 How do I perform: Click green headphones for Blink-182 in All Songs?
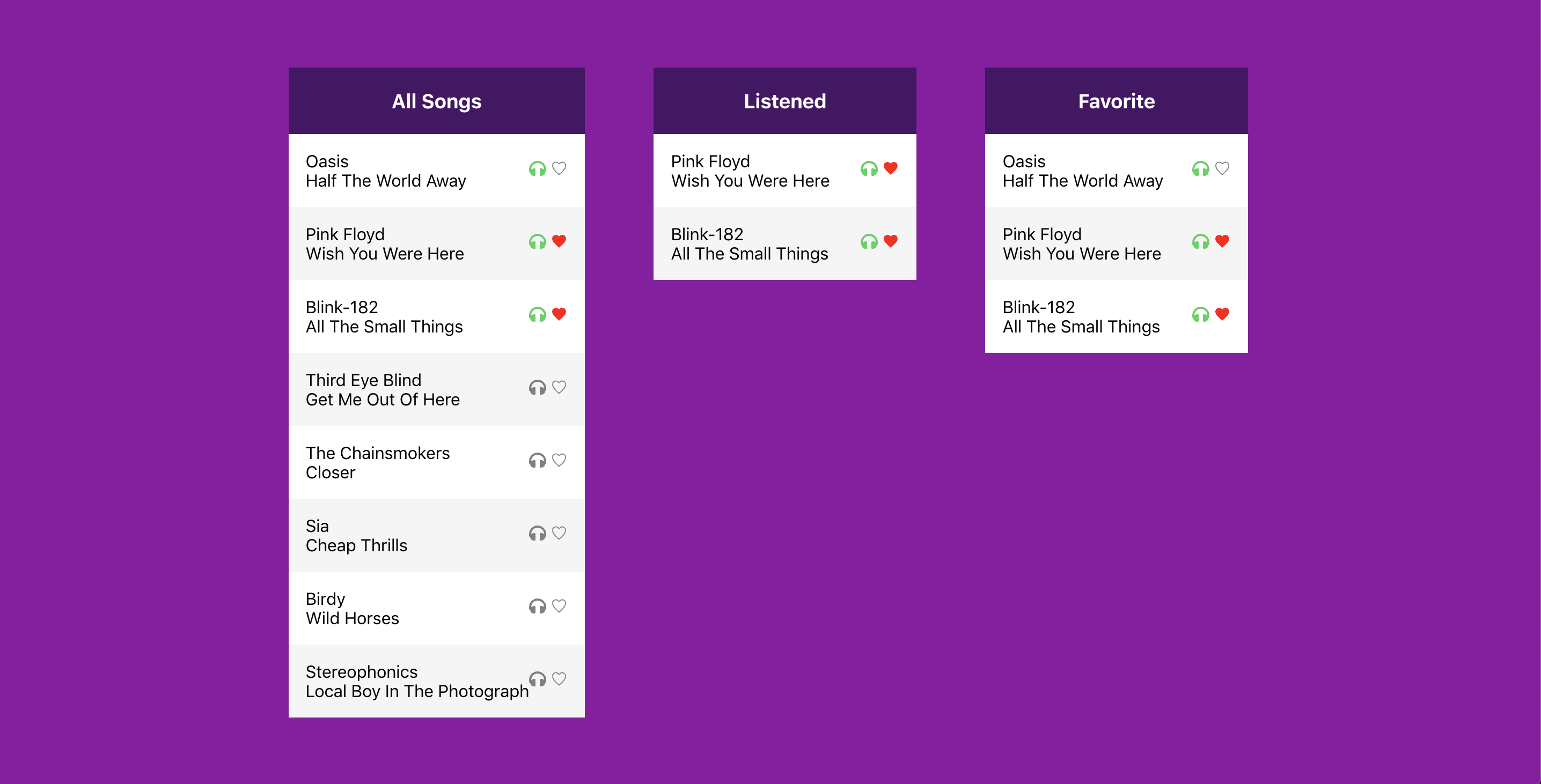(537, 315)
